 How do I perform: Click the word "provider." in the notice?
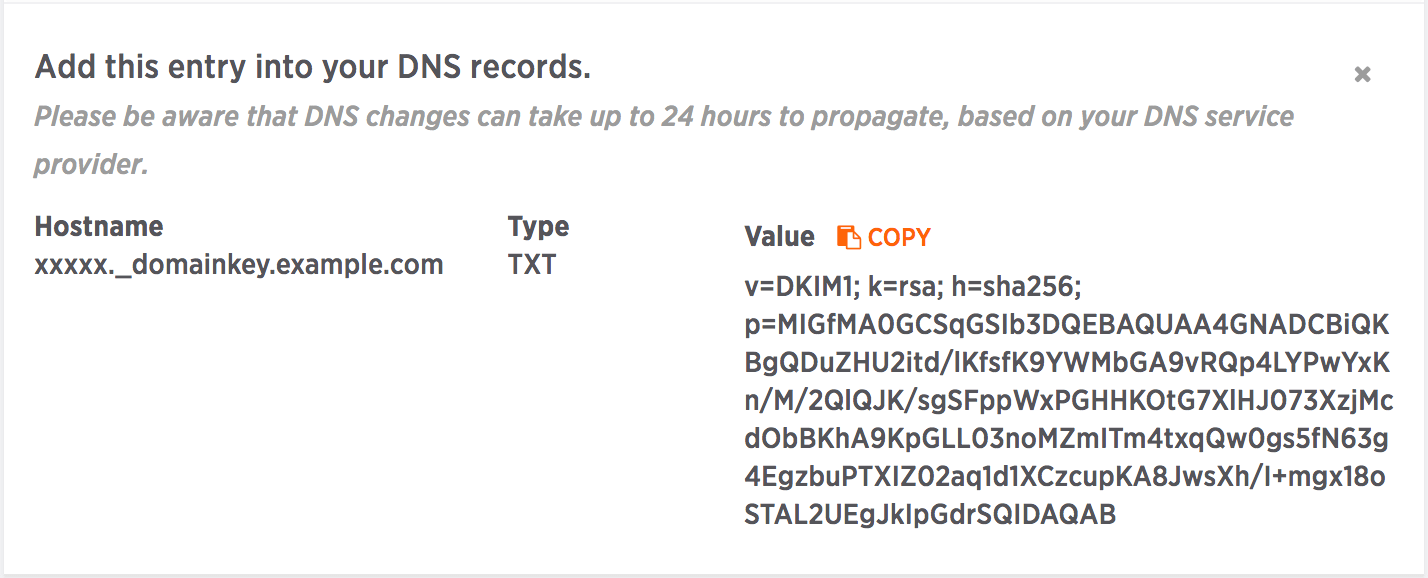(x=92, y=164)
